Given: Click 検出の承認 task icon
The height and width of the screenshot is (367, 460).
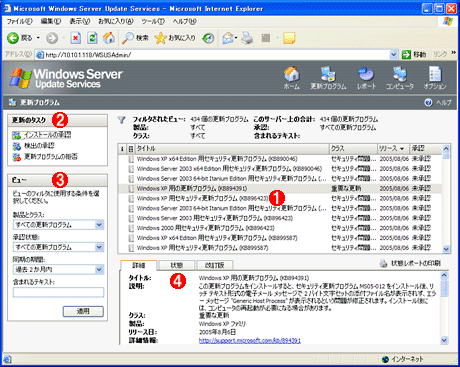Looking at the screenshot, I should click(17, 146).
